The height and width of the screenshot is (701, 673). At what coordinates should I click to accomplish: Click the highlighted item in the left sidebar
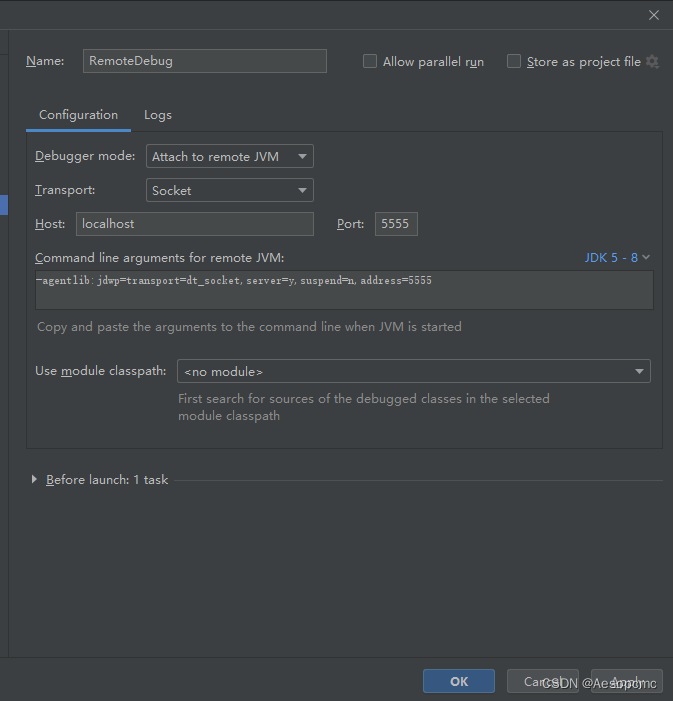point(4,205)
